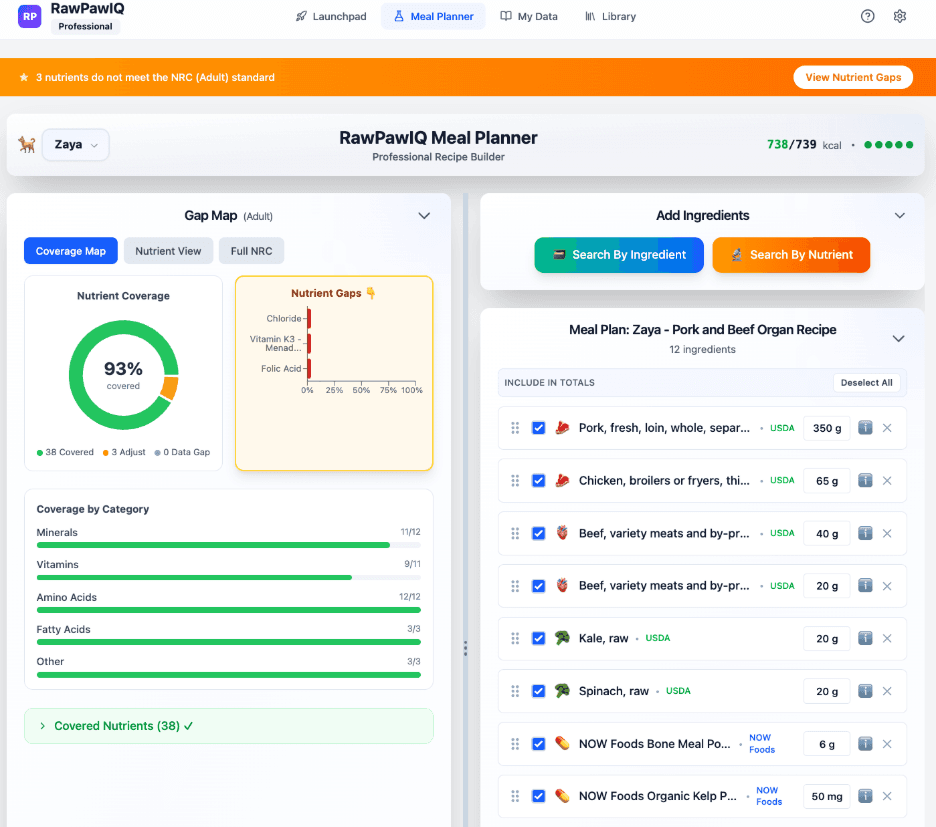Open info for 40 g Beef variety meats
Viewport: 936px width, 827px height.
[865, 533]
